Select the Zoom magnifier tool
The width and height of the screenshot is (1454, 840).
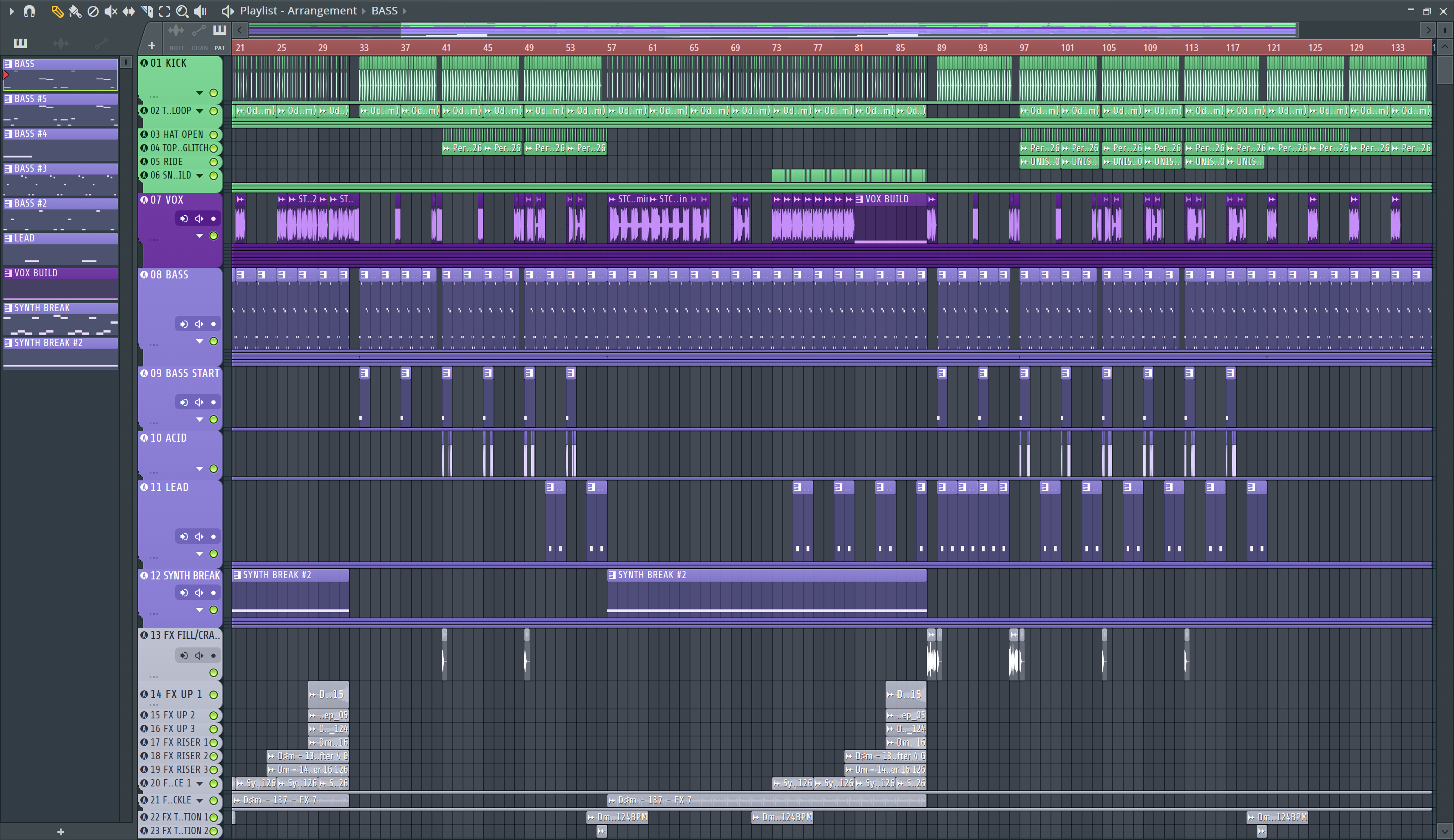tap(182, 11)
